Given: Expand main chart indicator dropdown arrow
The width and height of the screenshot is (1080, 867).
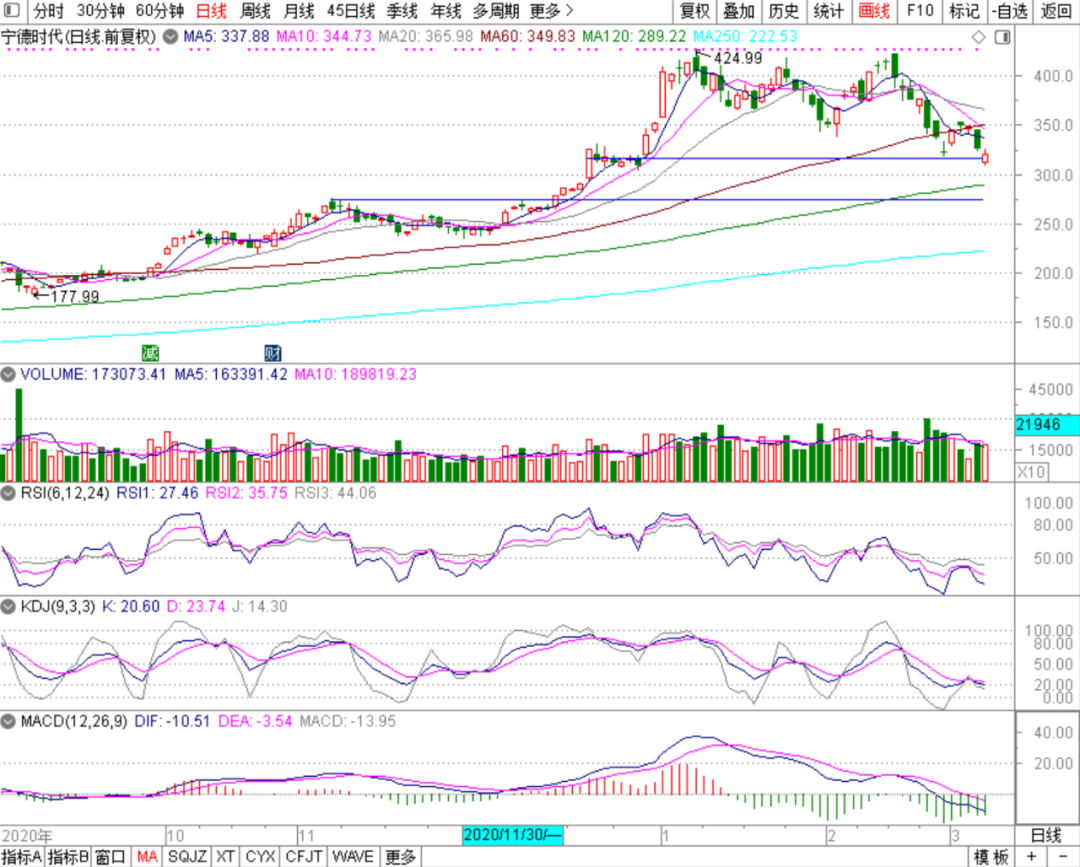Looking at the screenshot, I should [x=170, y=37].
